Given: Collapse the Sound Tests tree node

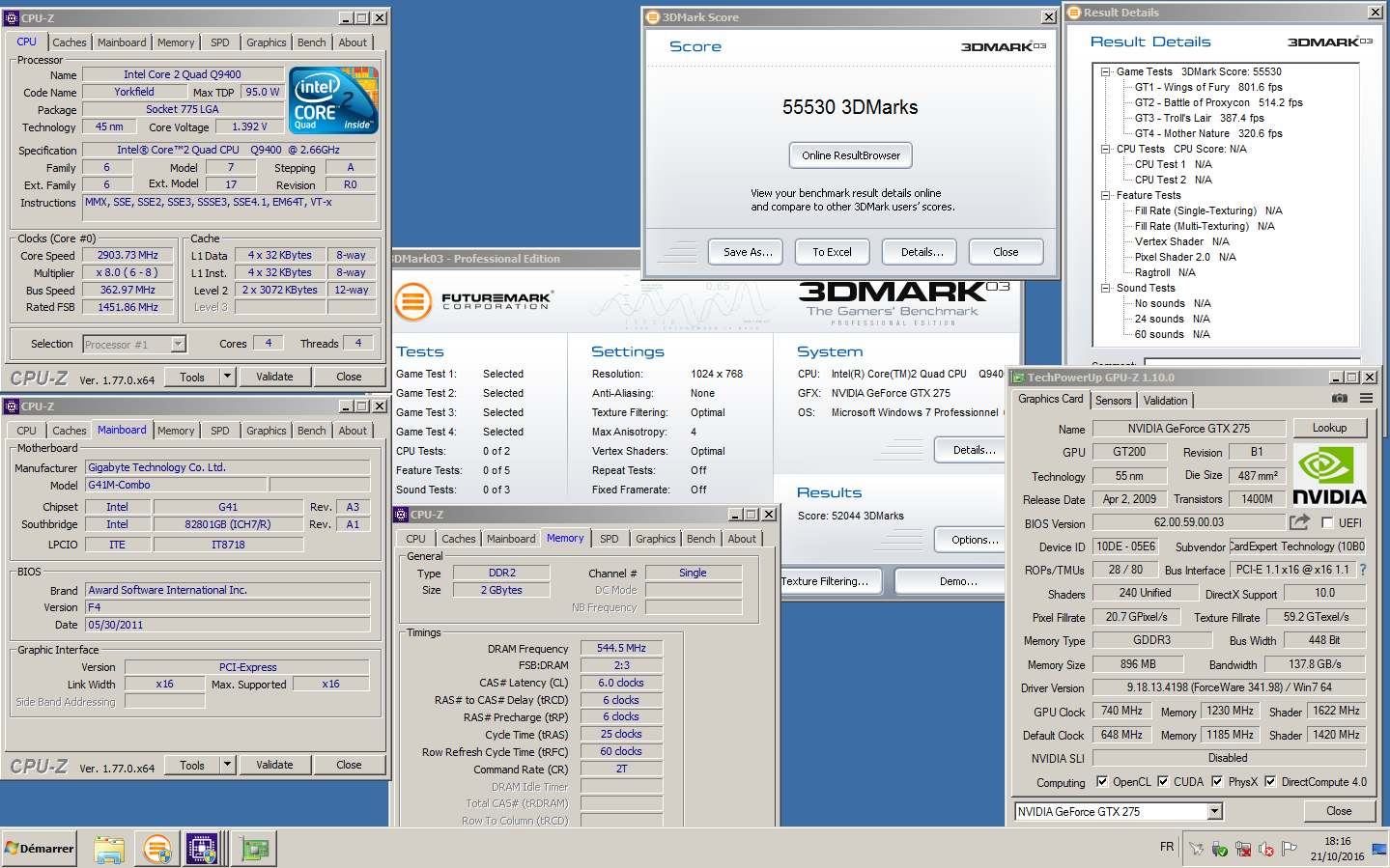Looking at the screenshot, I should pyautogui.click(x=1105, y=288).
